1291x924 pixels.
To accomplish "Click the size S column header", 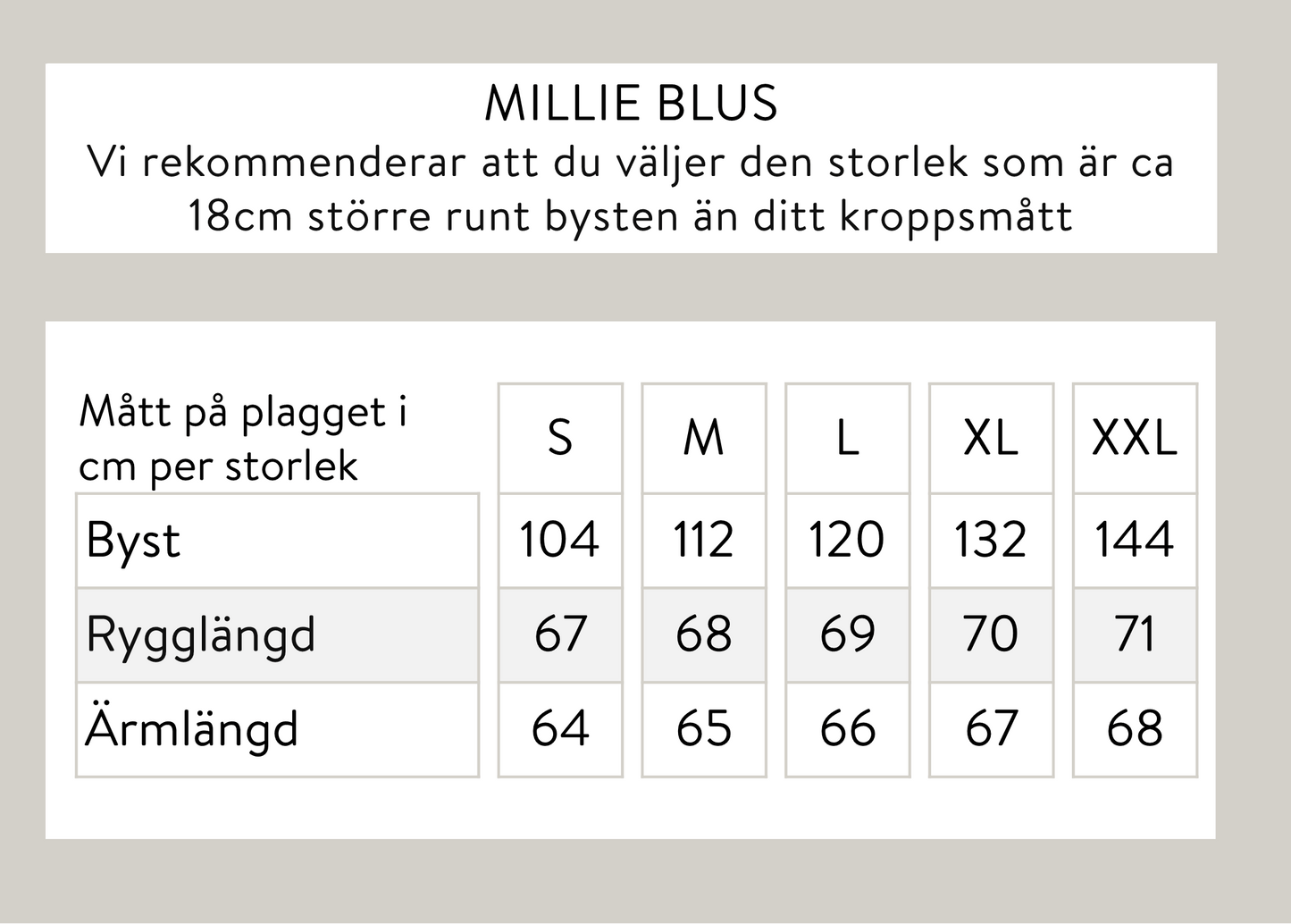I will pos(560,438).
